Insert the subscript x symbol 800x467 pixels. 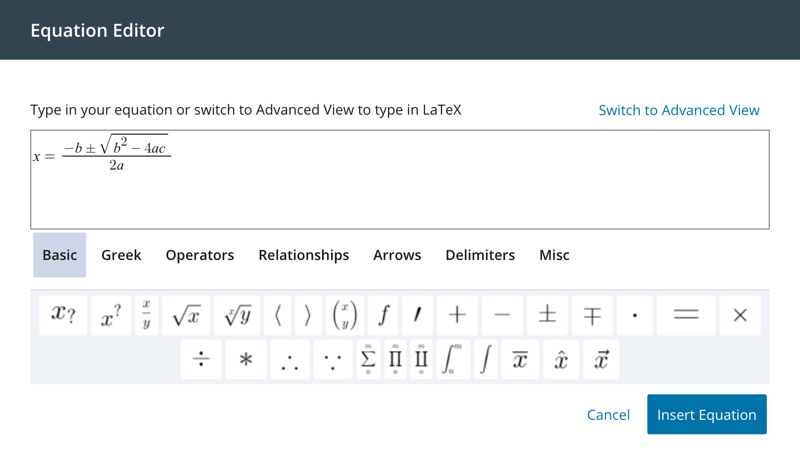[63, 315]
